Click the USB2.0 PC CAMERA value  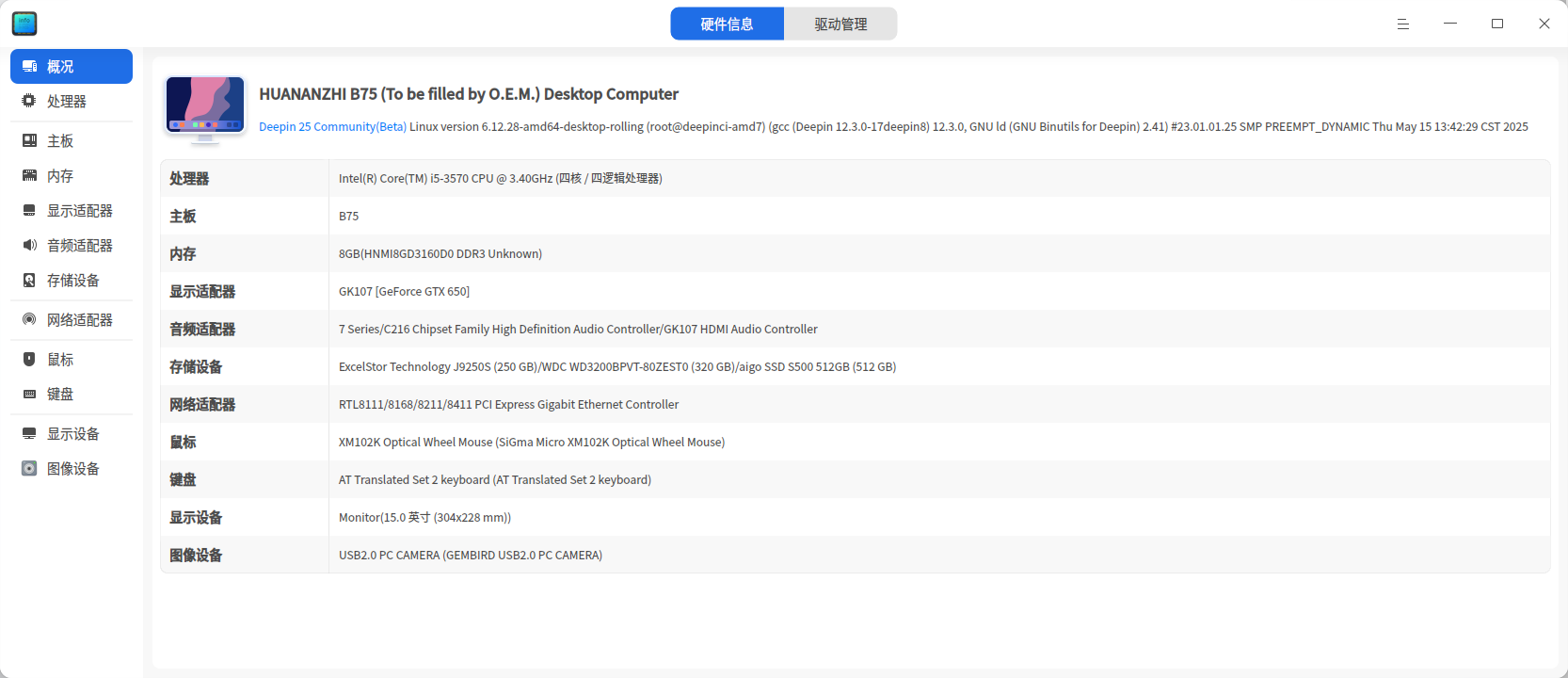tap(471, 556)
